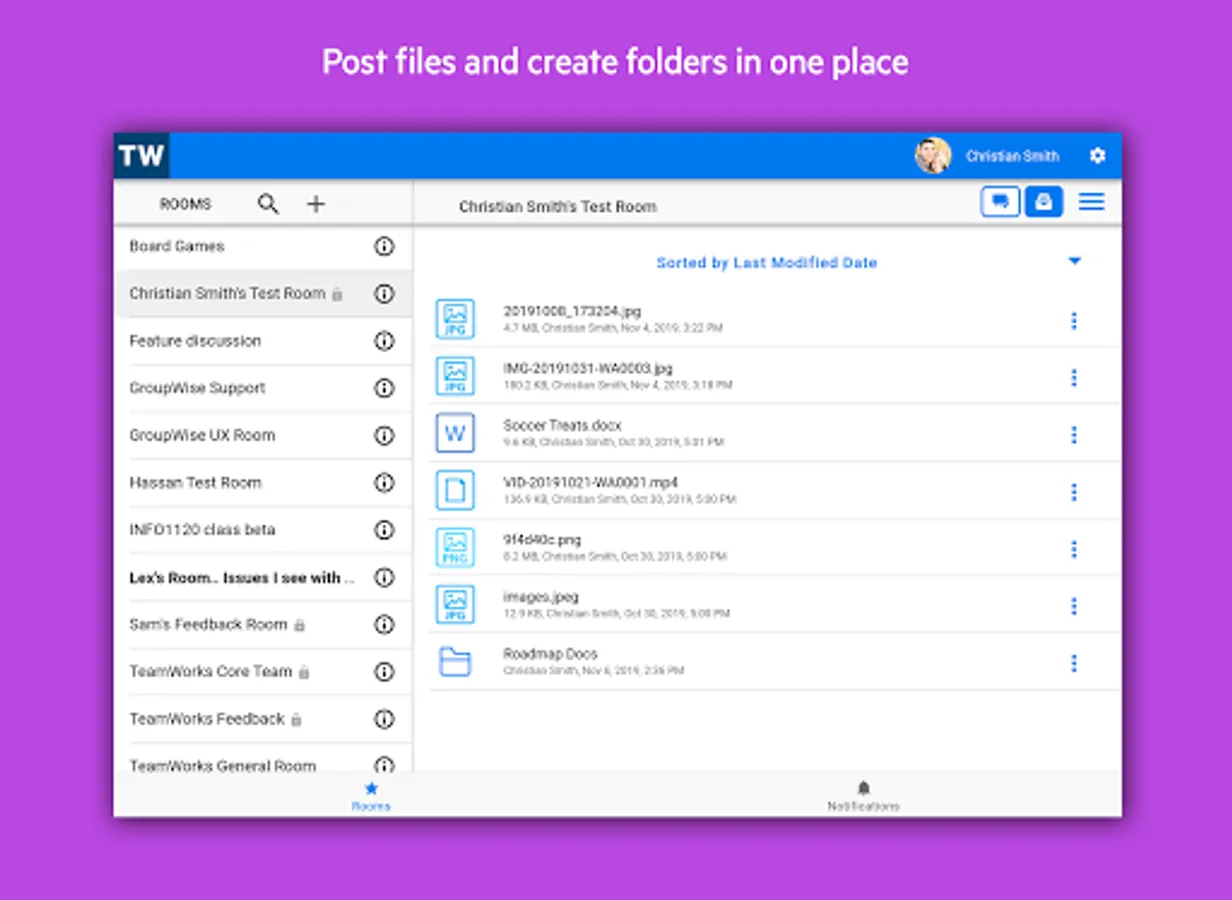Click Christian Smith profile avatar

point(932,156)
